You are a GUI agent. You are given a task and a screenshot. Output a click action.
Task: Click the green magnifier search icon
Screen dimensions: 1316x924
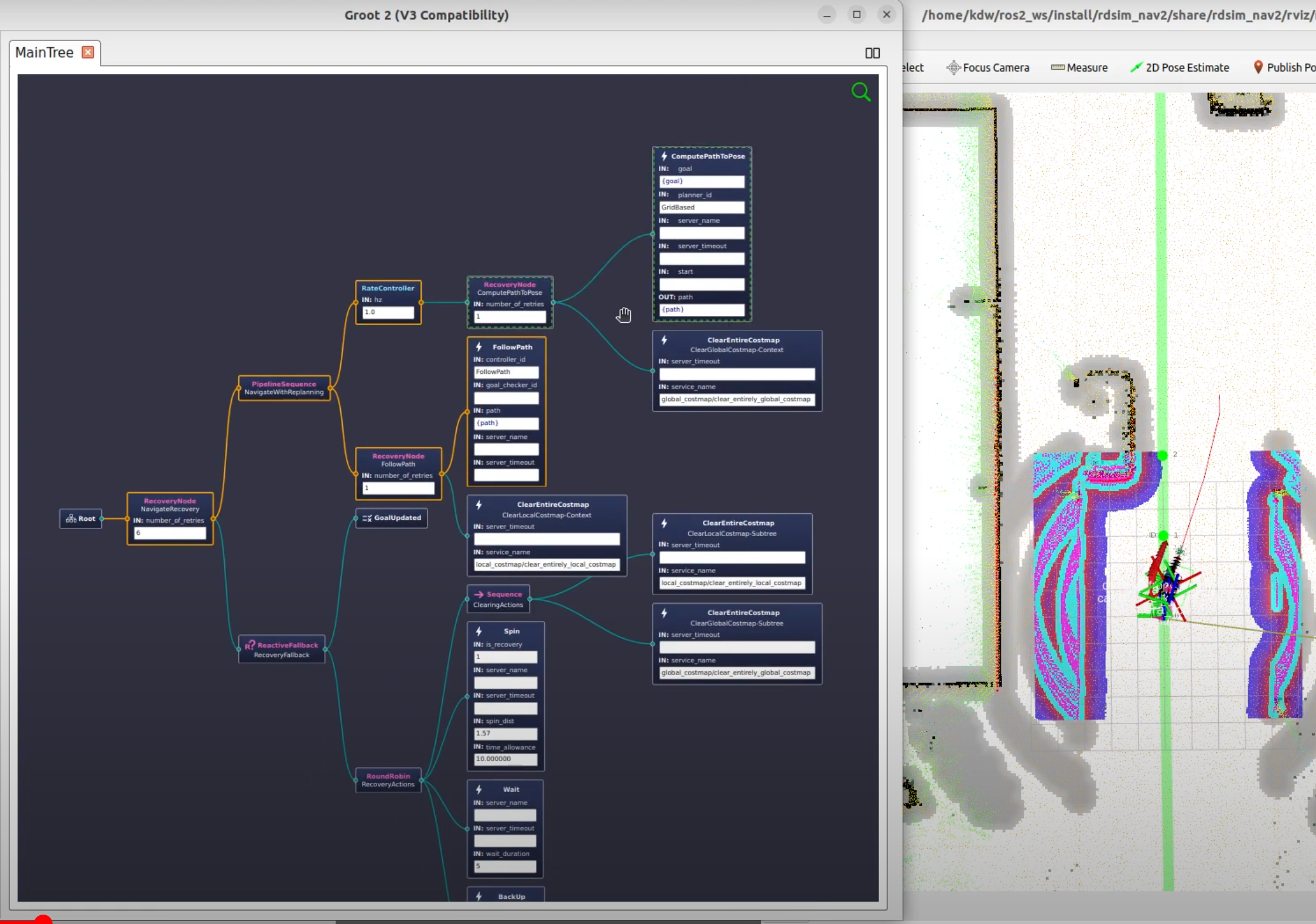coord(860,92)
